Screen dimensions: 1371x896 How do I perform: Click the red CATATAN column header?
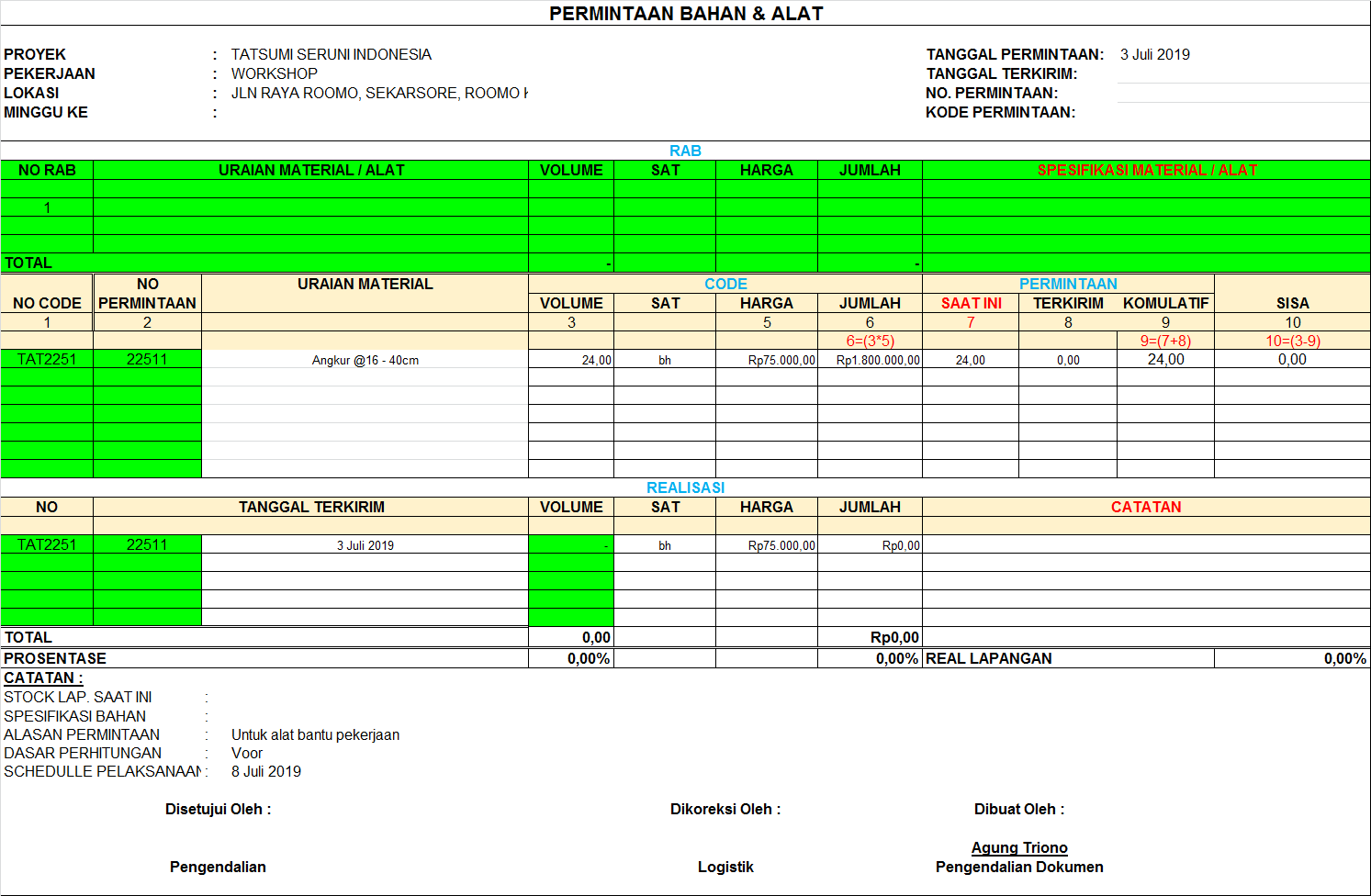point(1146,507)
